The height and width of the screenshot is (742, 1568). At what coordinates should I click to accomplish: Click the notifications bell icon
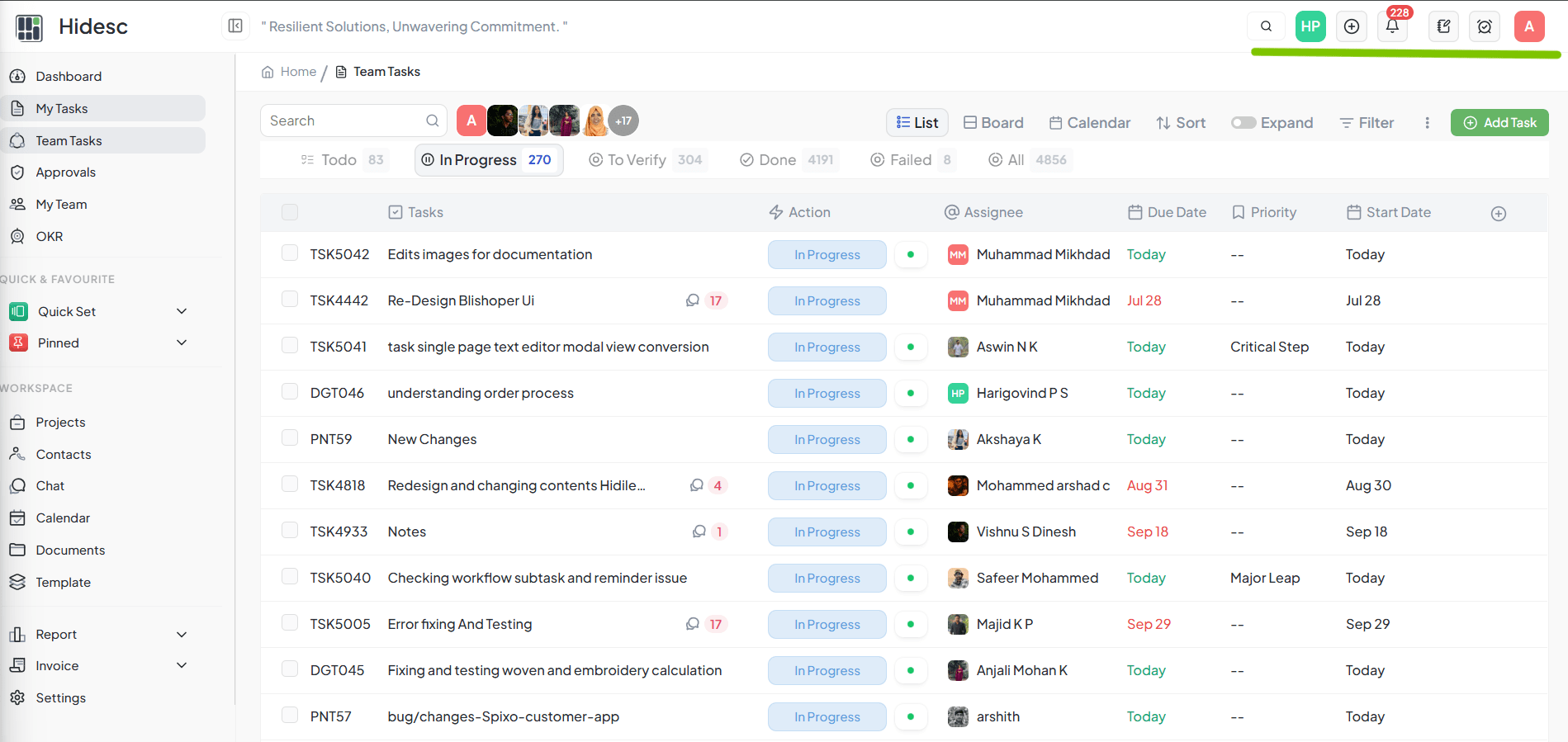pos(1392,26)
